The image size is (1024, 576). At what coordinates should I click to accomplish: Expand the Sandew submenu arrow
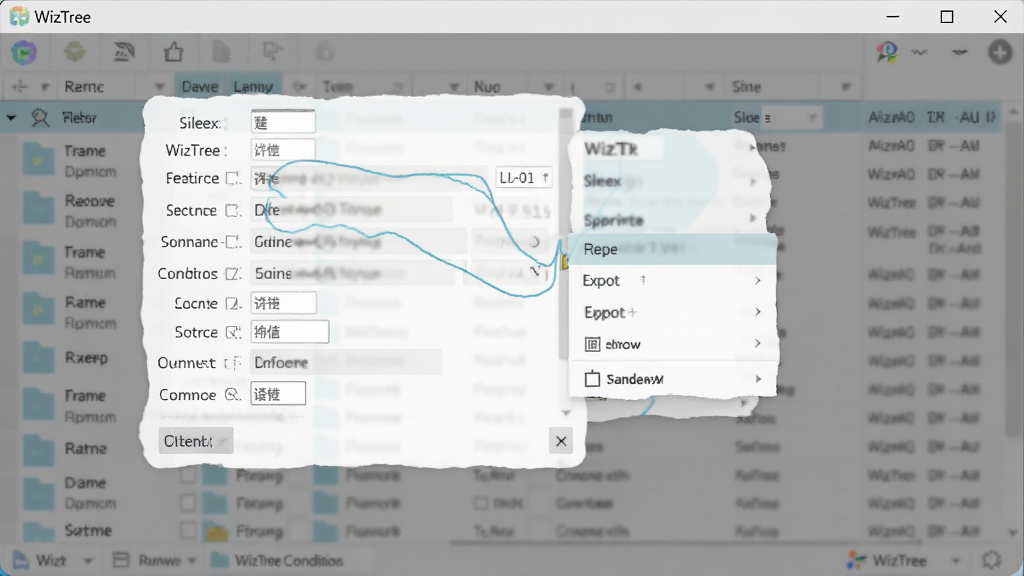[x=758, y=379]
